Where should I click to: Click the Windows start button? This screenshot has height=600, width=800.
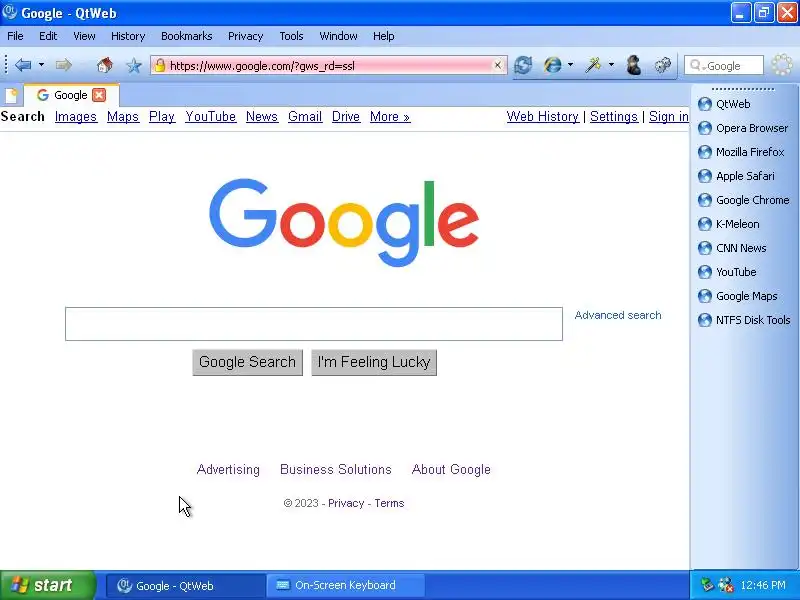point(47,585)
